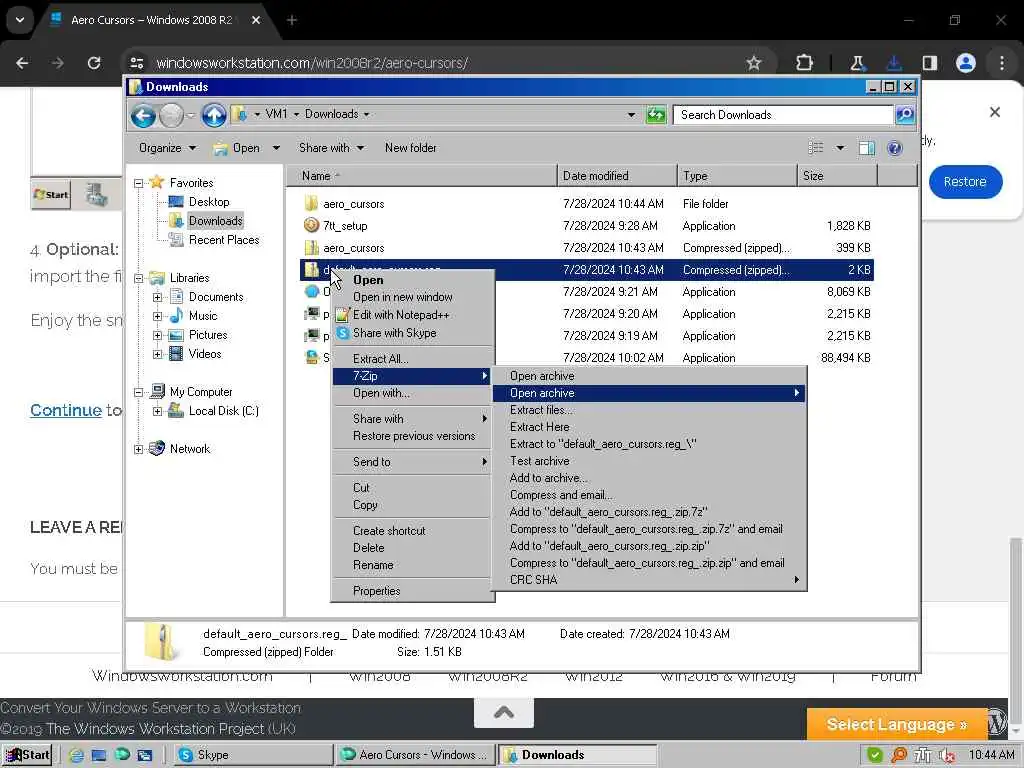Viewport: 1024px width, 768px height.
Task: Select the 7tt_setup application icon
Action: pos(312,226)
